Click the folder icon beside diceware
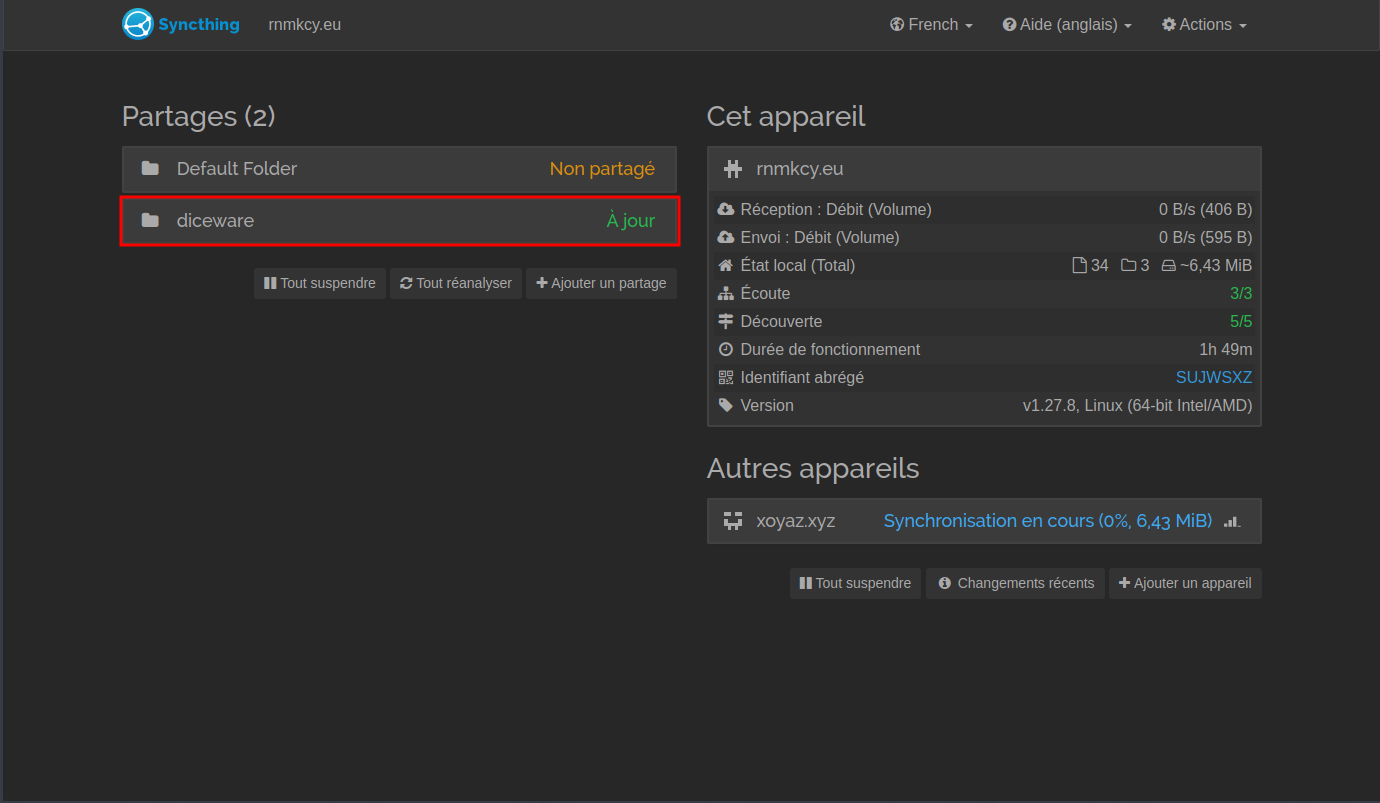 pos(150,221)
